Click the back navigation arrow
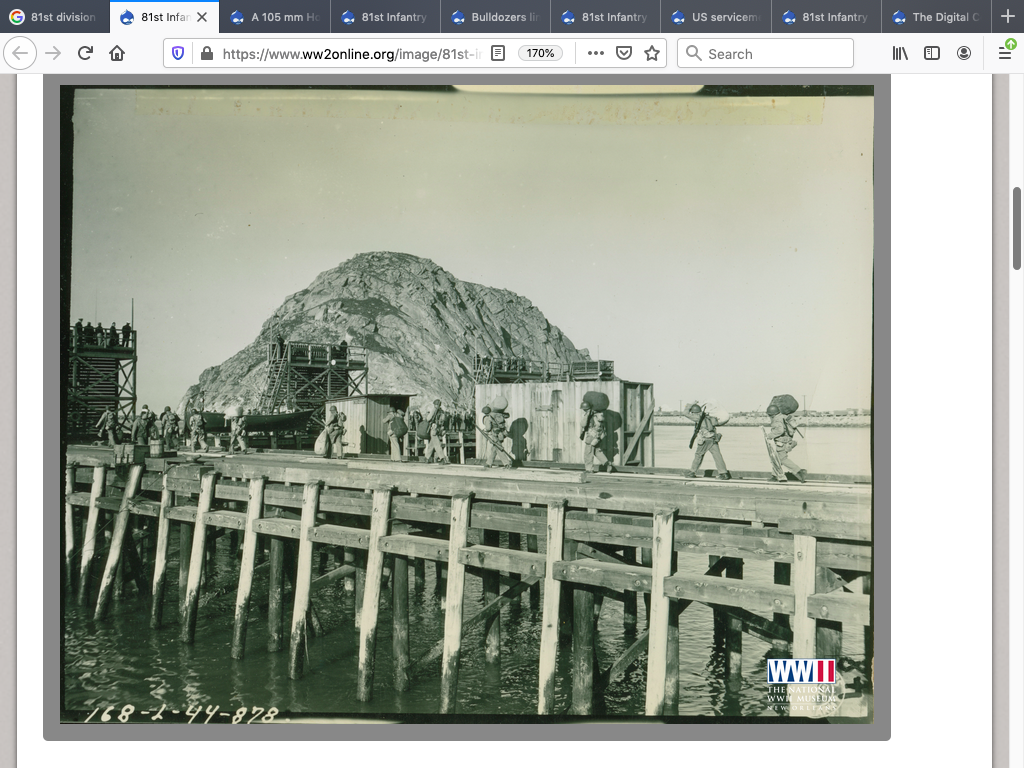This screenshot has height=768, width=1024. coord(20,54)
